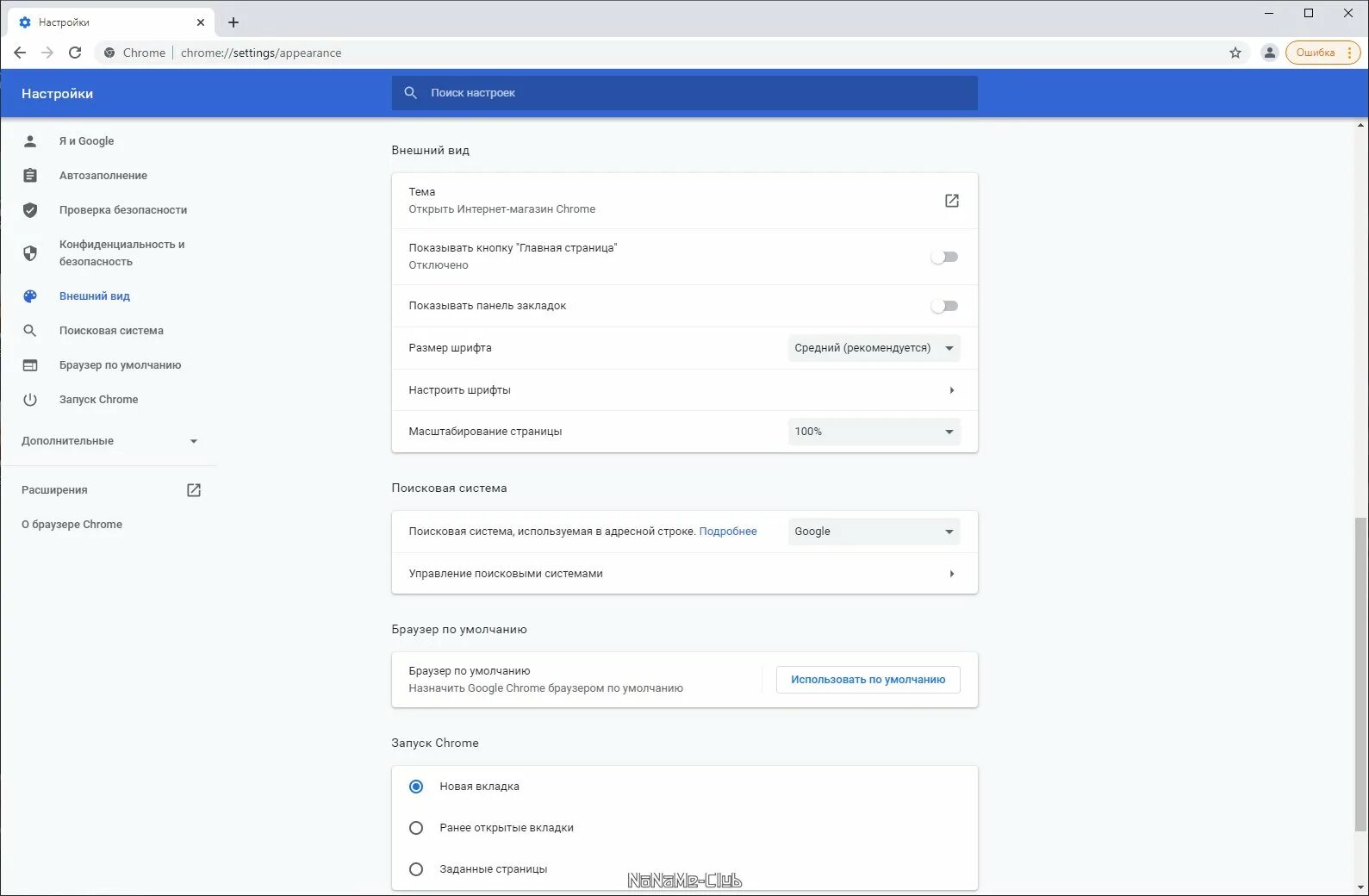Image resolution: width=1369 pixels, height=896 pixels.
Task: Click the Ошибка button in the toolbar
Action: [x=1322, y=53]
